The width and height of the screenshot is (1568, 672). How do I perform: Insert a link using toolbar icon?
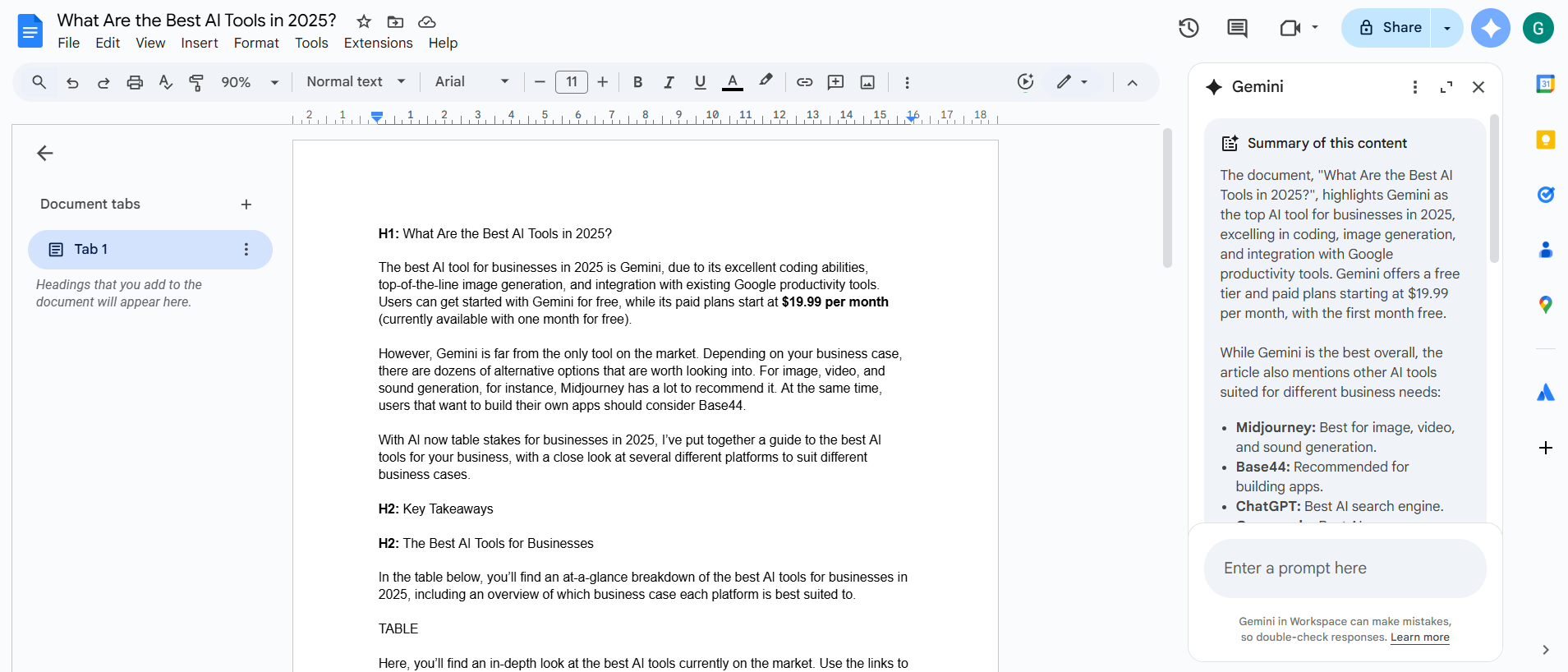804,82
